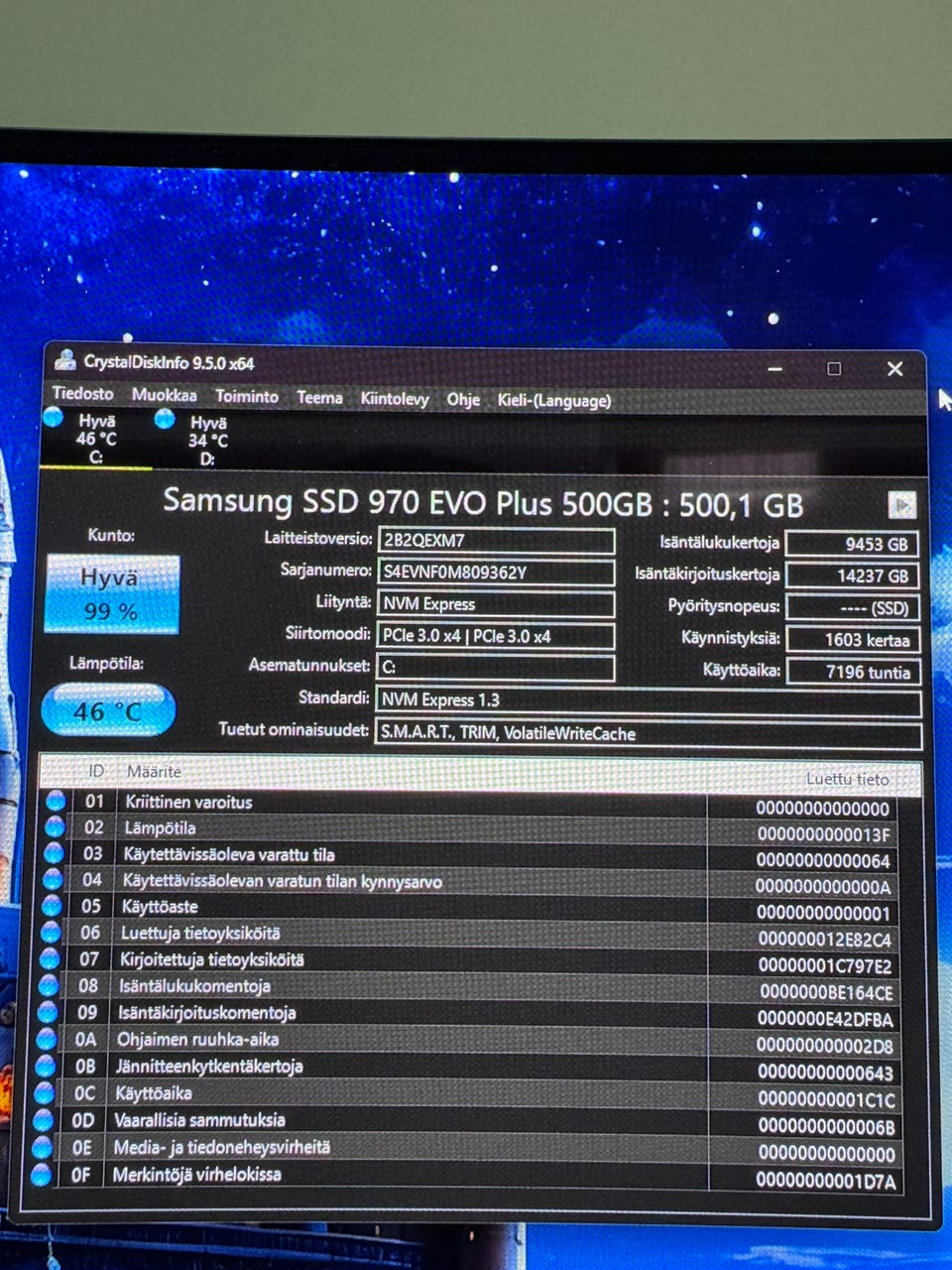Click raw value 0000000E42DFBA
Image resolution: width=952 pixels, height=1270 pixels.
[825, 1019]
